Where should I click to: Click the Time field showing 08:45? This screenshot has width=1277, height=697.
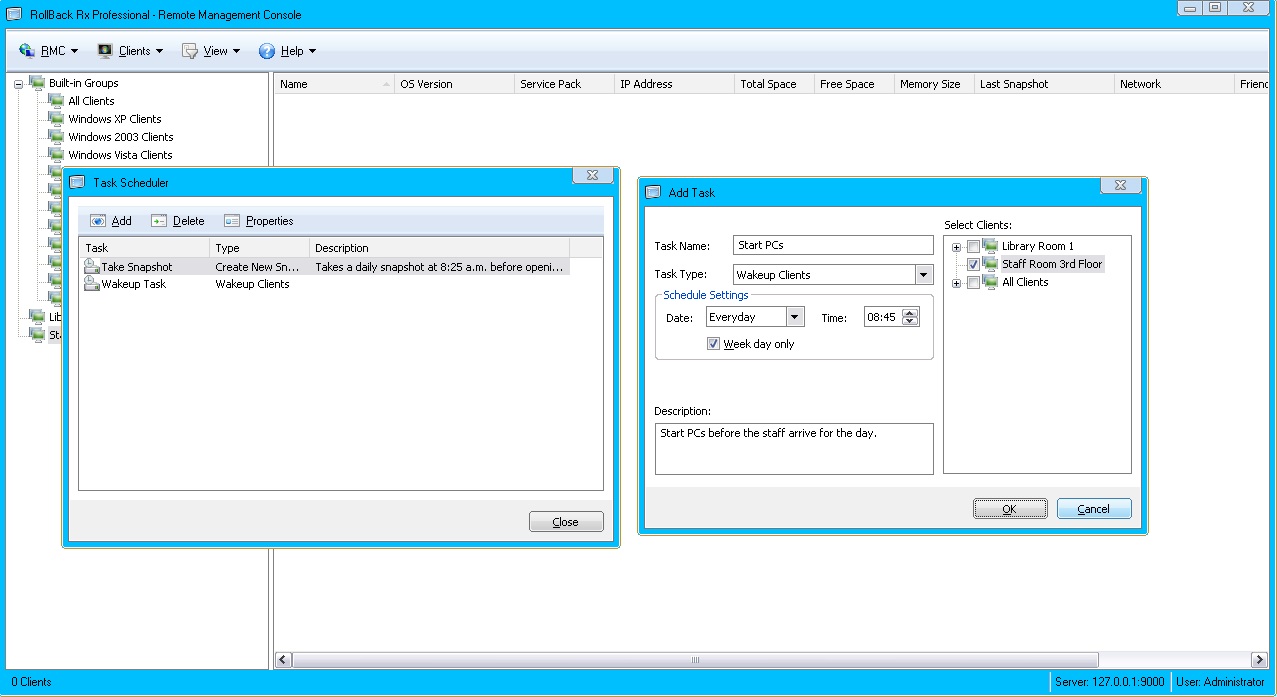click(x=883, y=317)
